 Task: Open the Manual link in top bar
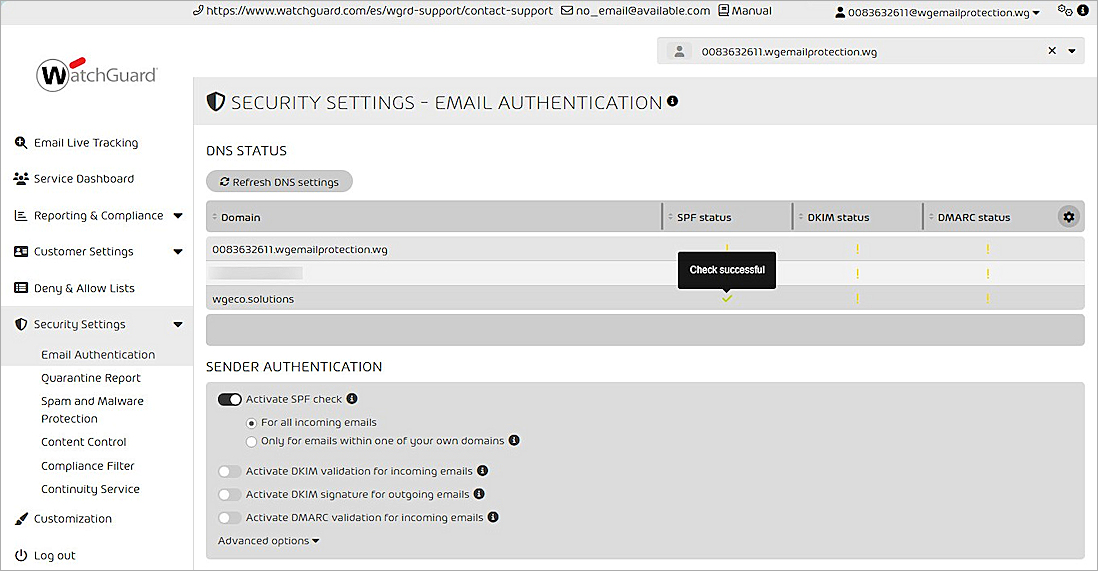(x=744, y=11)
